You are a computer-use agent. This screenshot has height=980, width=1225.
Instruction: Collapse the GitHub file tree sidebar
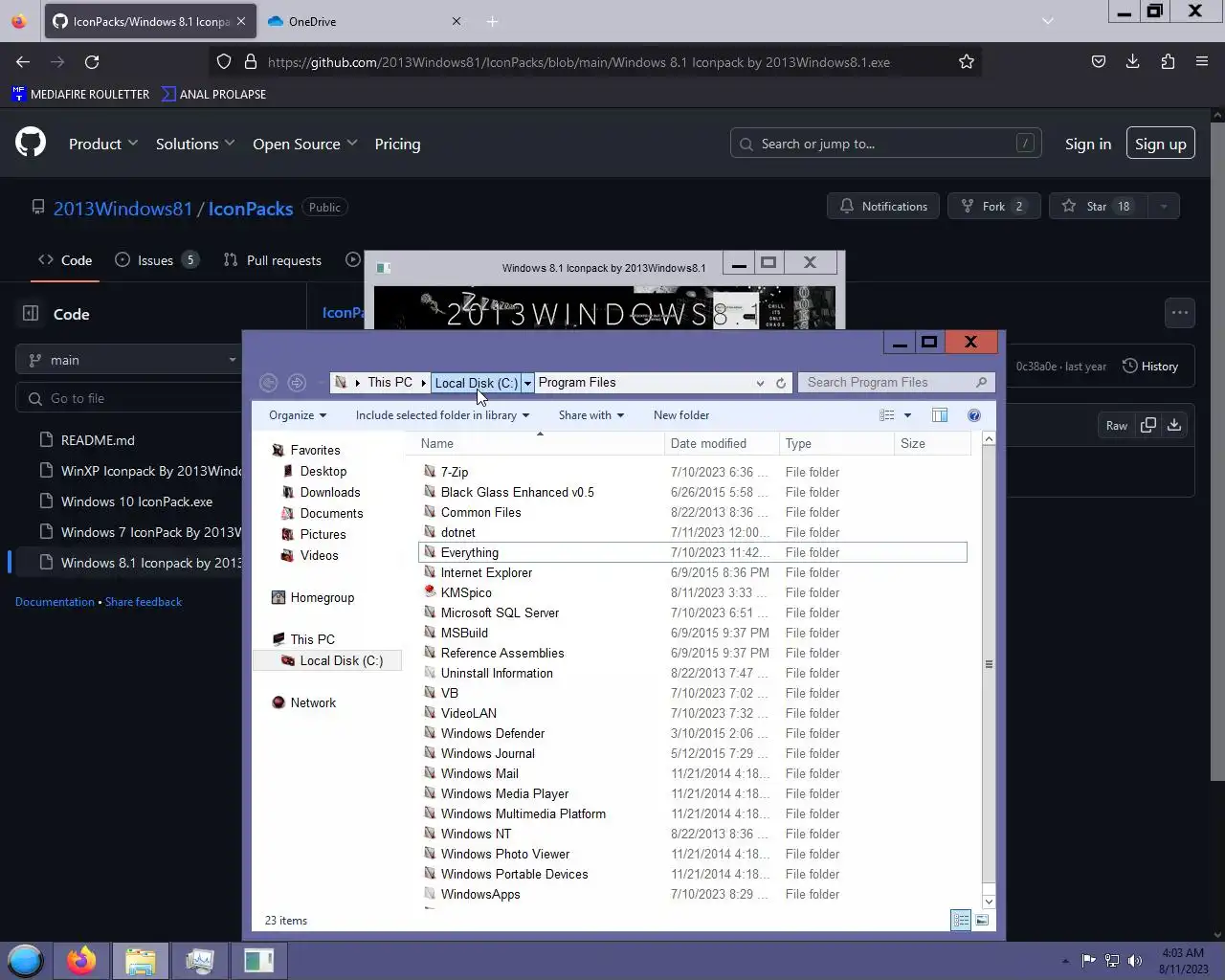coord(31,314)
